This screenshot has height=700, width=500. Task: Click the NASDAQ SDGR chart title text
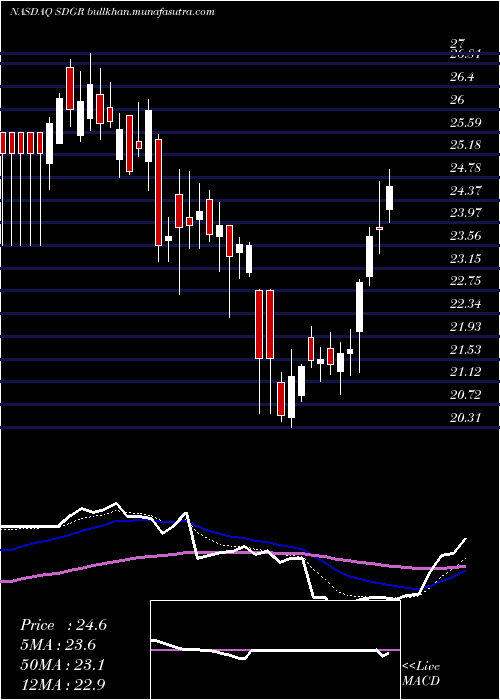112,12
